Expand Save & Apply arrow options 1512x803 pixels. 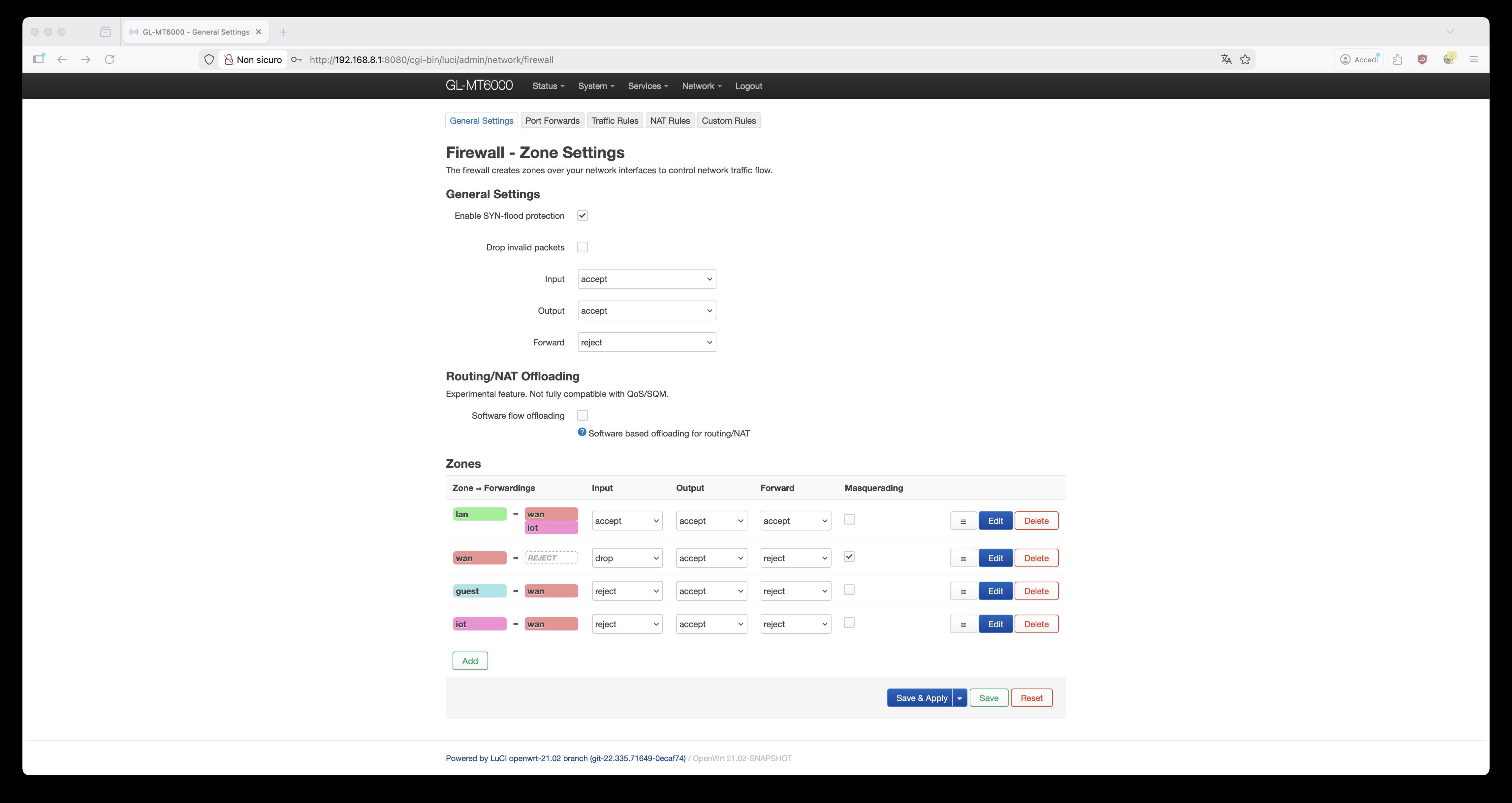[x=959, y=698]
